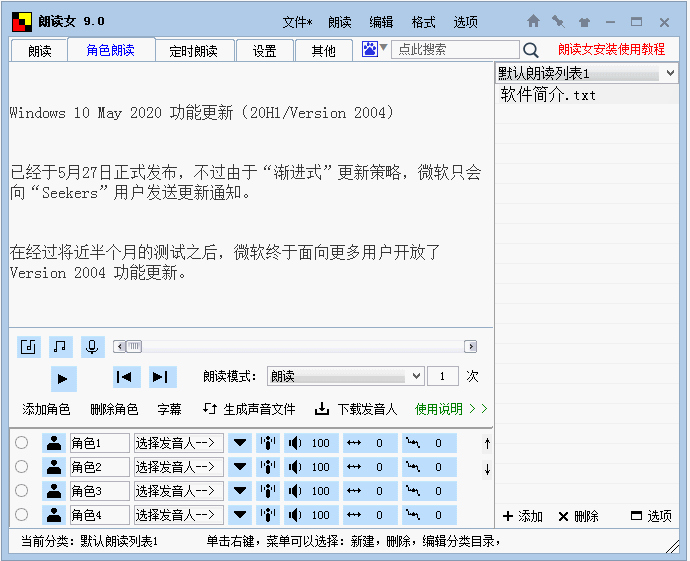Screen dimensions: 690x561
Task: Click 选择发音人--> field for 角色1
Action: 179,443
